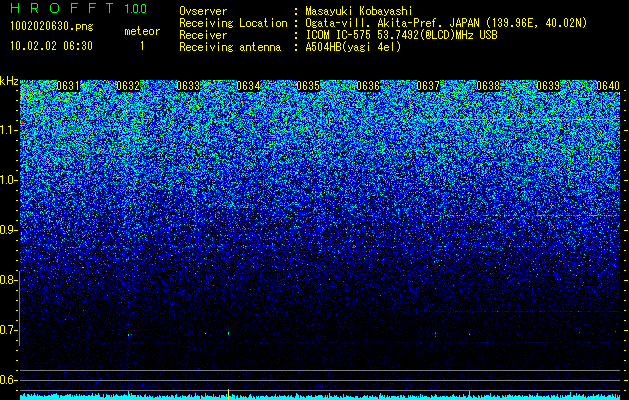Click the 'Receiving antenna' field label
This screenshot has width=629, height=400.
(230, 47)
